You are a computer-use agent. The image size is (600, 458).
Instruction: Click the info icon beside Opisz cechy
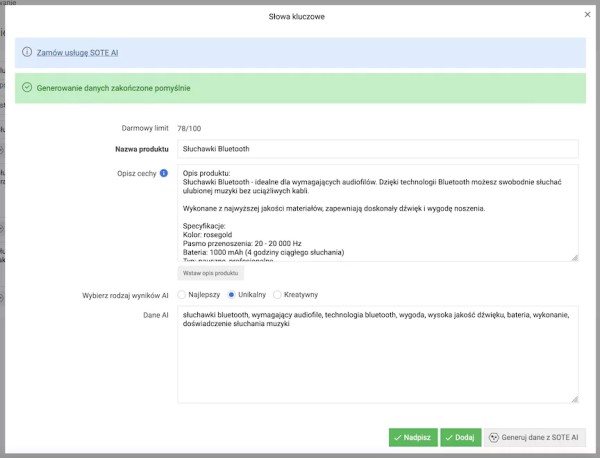[x=163, y=173]
